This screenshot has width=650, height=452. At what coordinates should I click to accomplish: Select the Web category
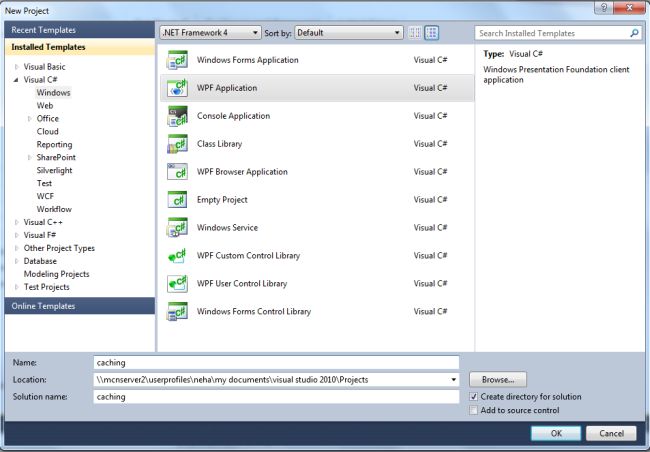point(45,106)
